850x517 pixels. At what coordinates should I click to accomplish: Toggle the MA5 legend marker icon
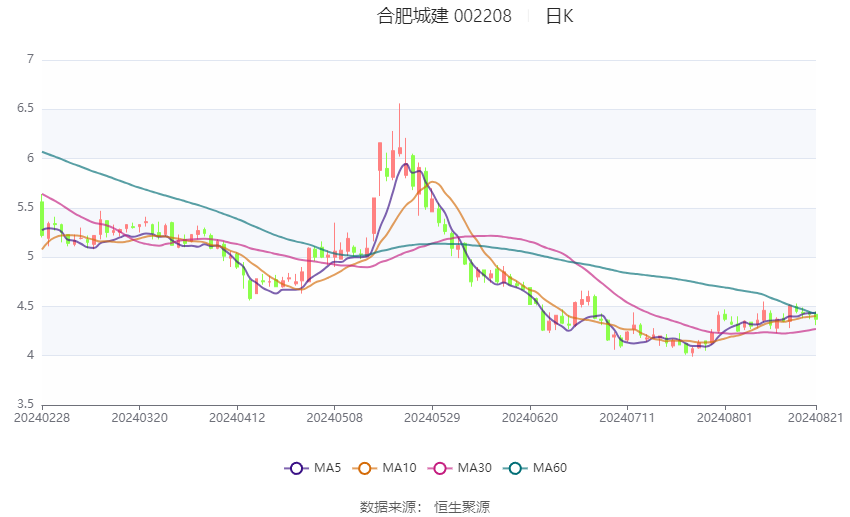[x=297, y=468]
